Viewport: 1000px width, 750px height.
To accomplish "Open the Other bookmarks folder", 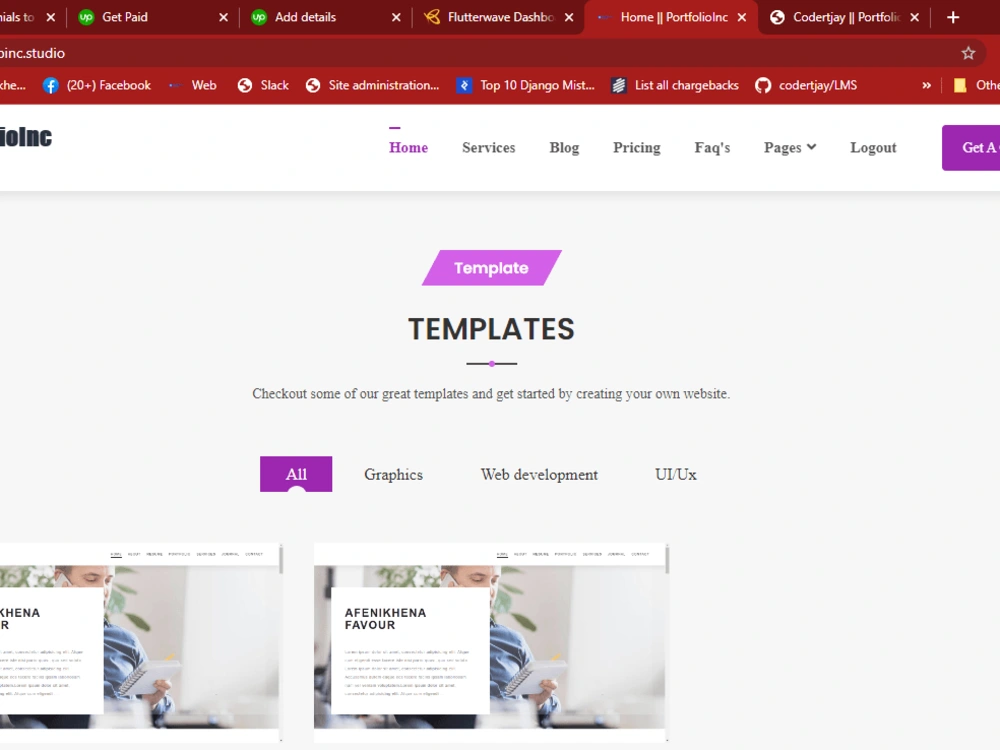I will coord(976,85).
